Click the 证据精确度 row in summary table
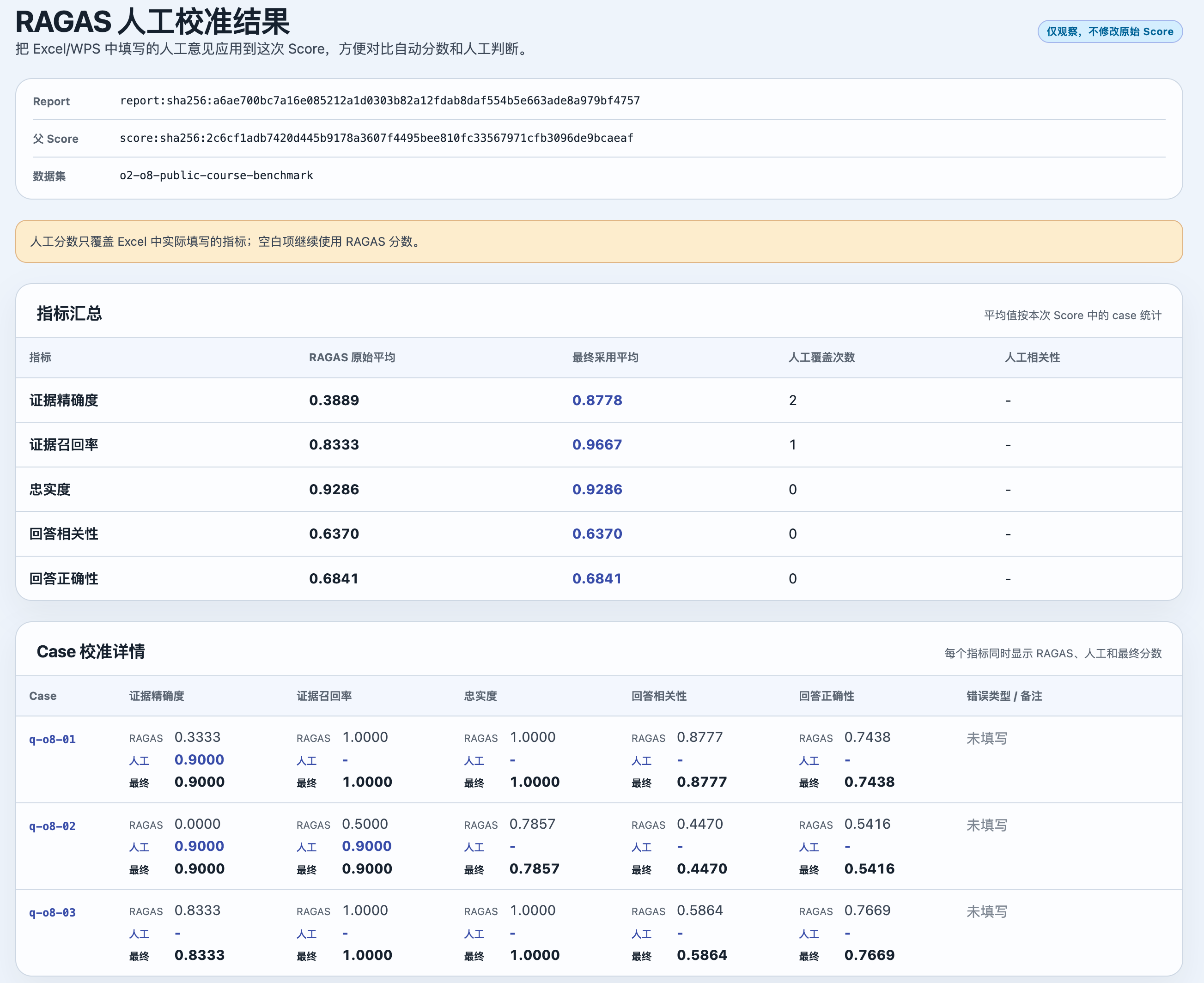1204x983 pixels. (x=599, y=400)
